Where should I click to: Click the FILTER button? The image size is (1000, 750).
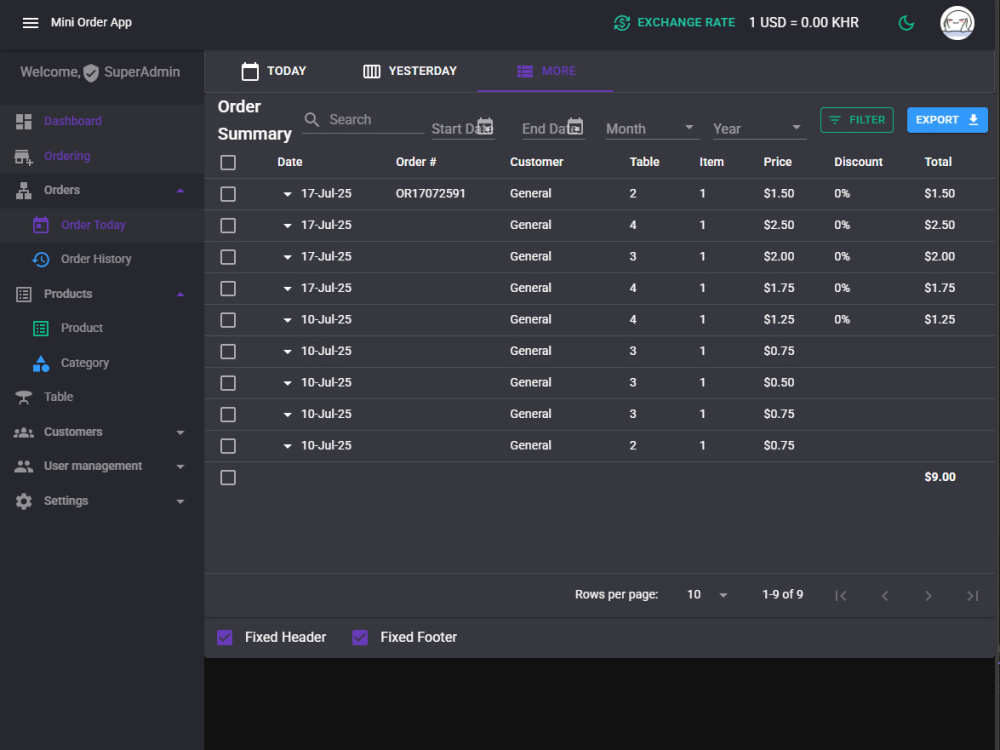coord(857,120)
